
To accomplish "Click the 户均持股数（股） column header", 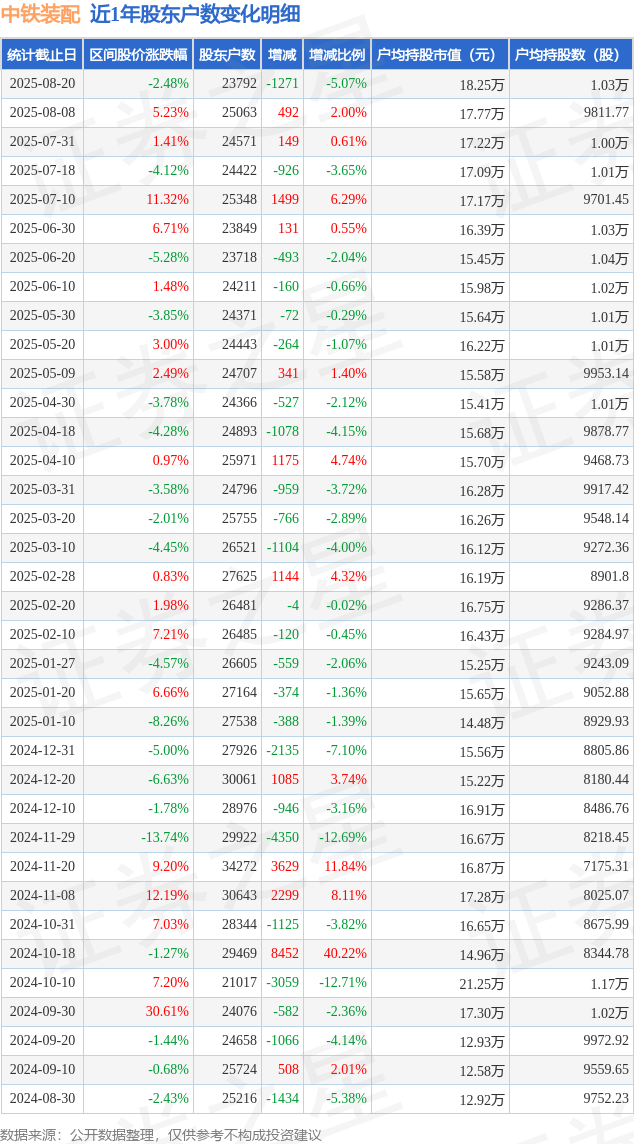I will pos(571,54).
